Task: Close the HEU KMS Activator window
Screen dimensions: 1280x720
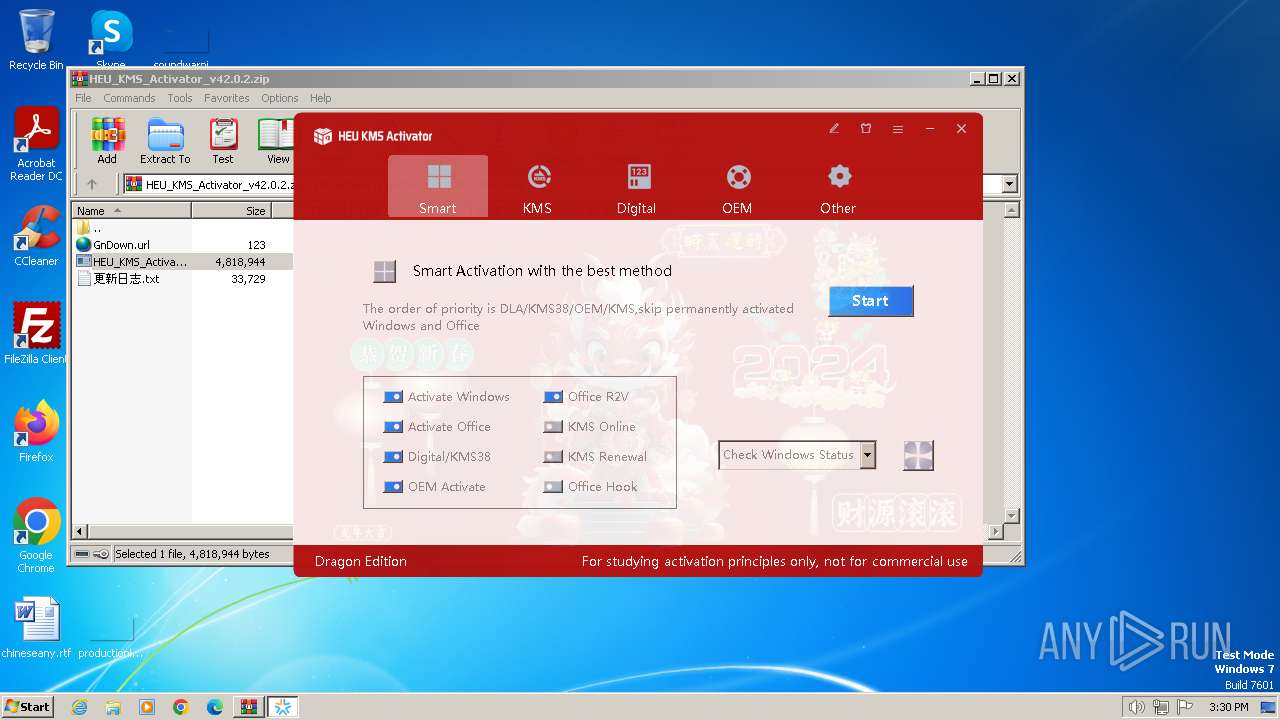Action: (961, 129)
